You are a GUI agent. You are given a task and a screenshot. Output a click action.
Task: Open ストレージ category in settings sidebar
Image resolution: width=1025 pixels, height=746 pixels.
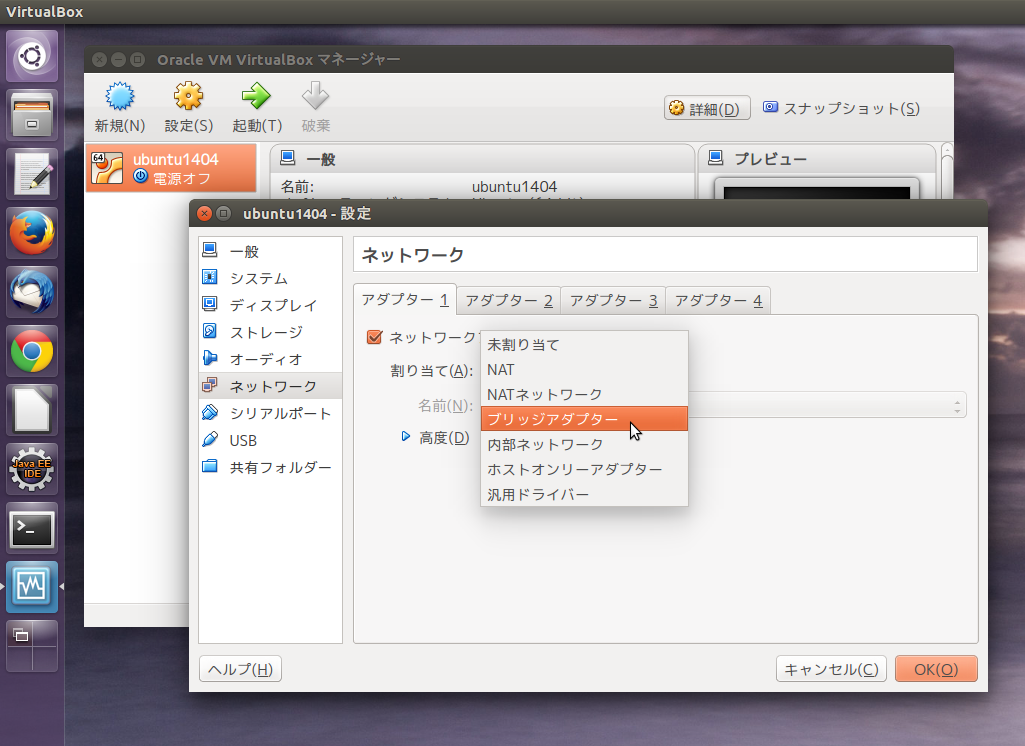pos(270,332)
